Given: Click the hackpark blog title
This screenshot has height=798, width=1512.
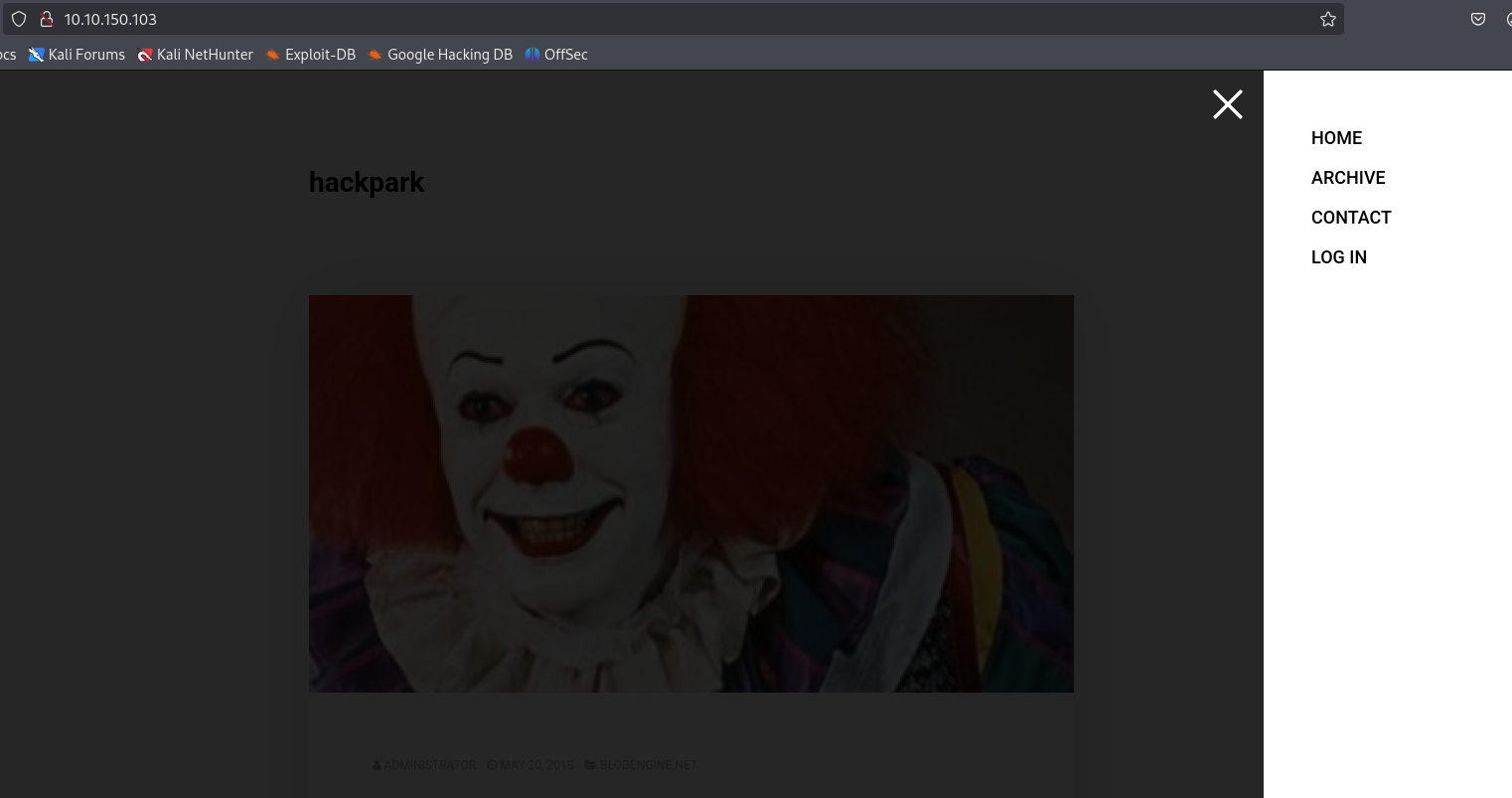Looking at the screenshot, I should [367, 183].
